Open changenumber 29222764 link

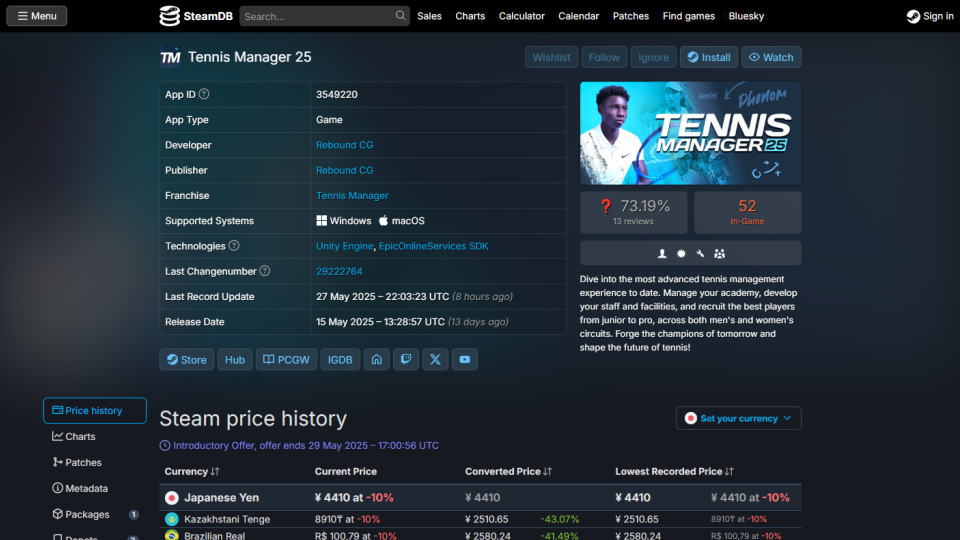[339, 271]
